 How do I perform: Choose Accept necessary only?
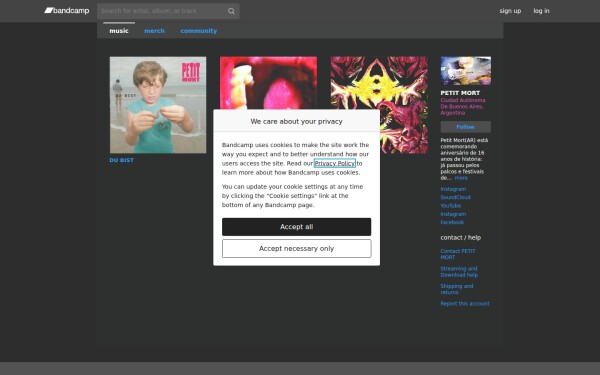coord(297,249)
